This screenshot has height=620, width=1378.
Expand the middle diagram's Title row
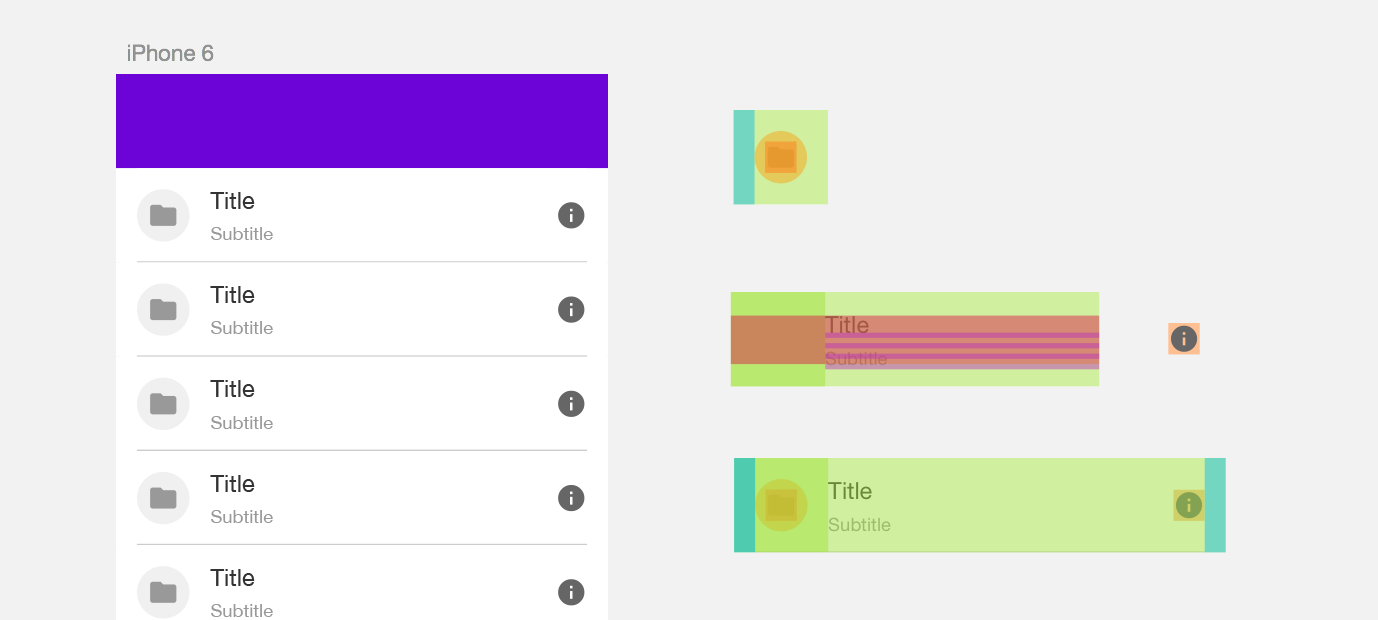coord(846,325)
